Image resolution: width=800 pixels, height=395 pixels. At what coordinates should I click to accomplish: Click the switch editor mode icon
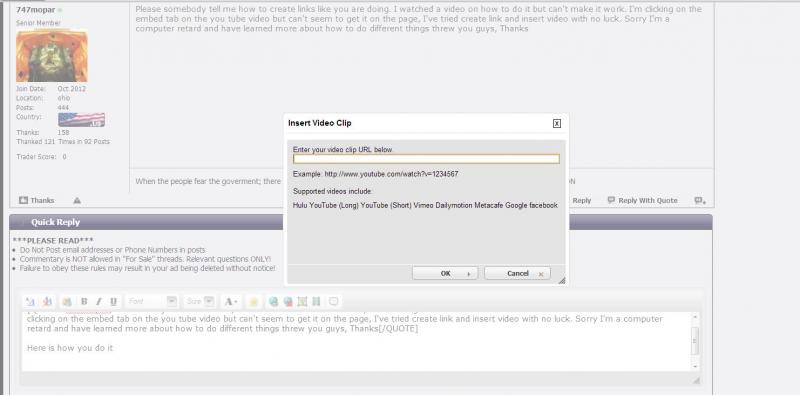pyautogui.click(x=47, y=302)
